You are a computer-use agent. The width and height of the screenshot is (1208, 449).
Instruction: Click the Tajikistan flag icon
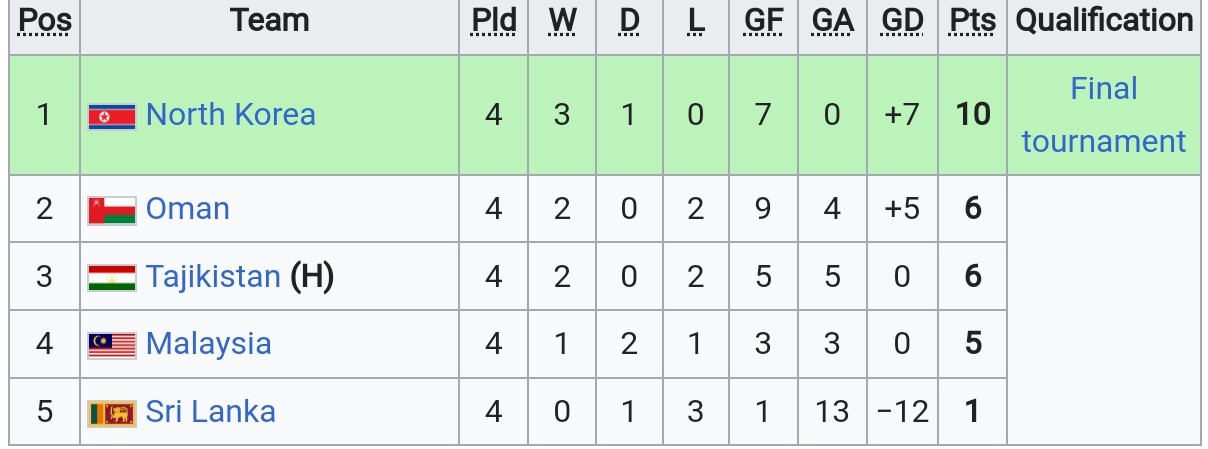(112, 277)
